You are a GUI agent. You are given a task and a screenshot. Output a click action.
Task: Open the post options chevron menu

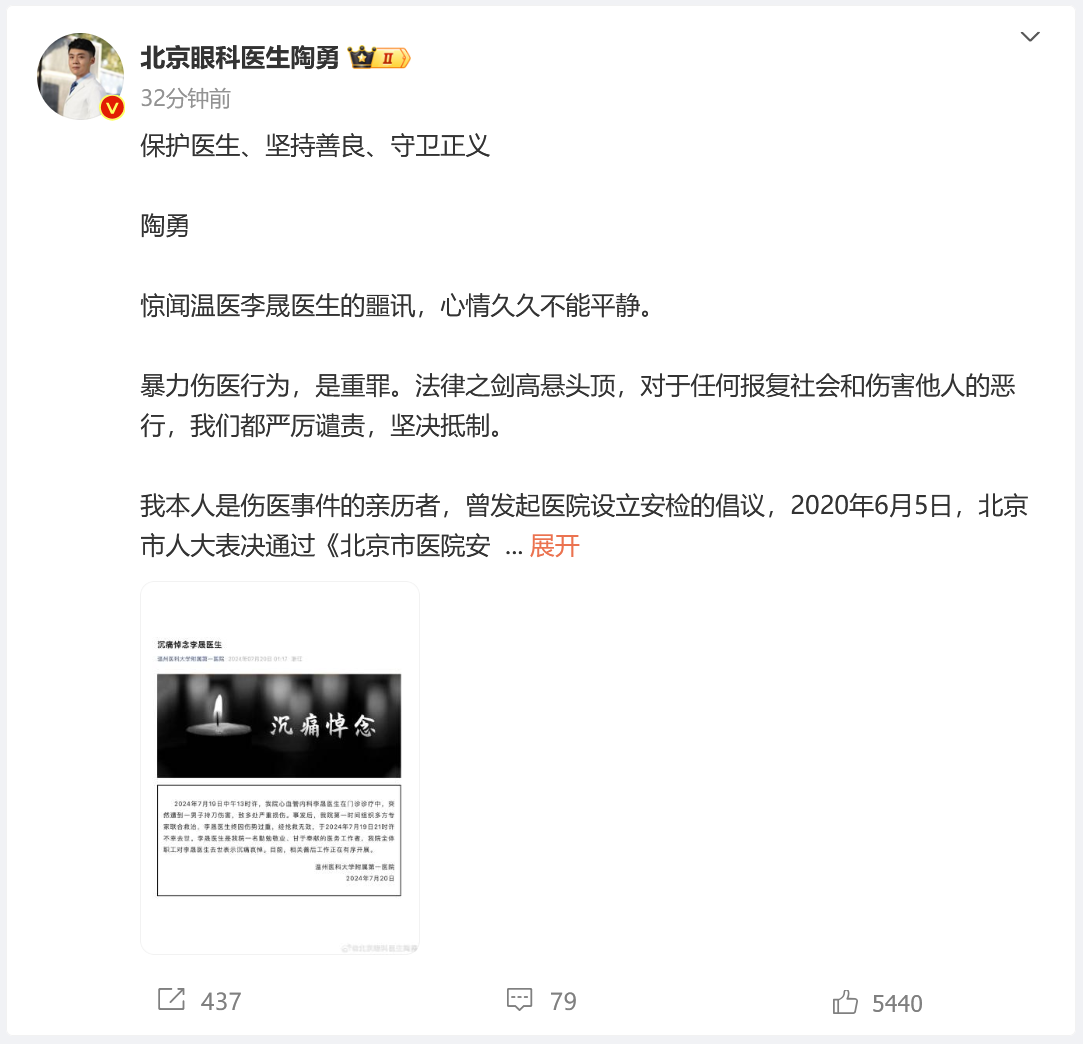click(x=1030, y=37)
